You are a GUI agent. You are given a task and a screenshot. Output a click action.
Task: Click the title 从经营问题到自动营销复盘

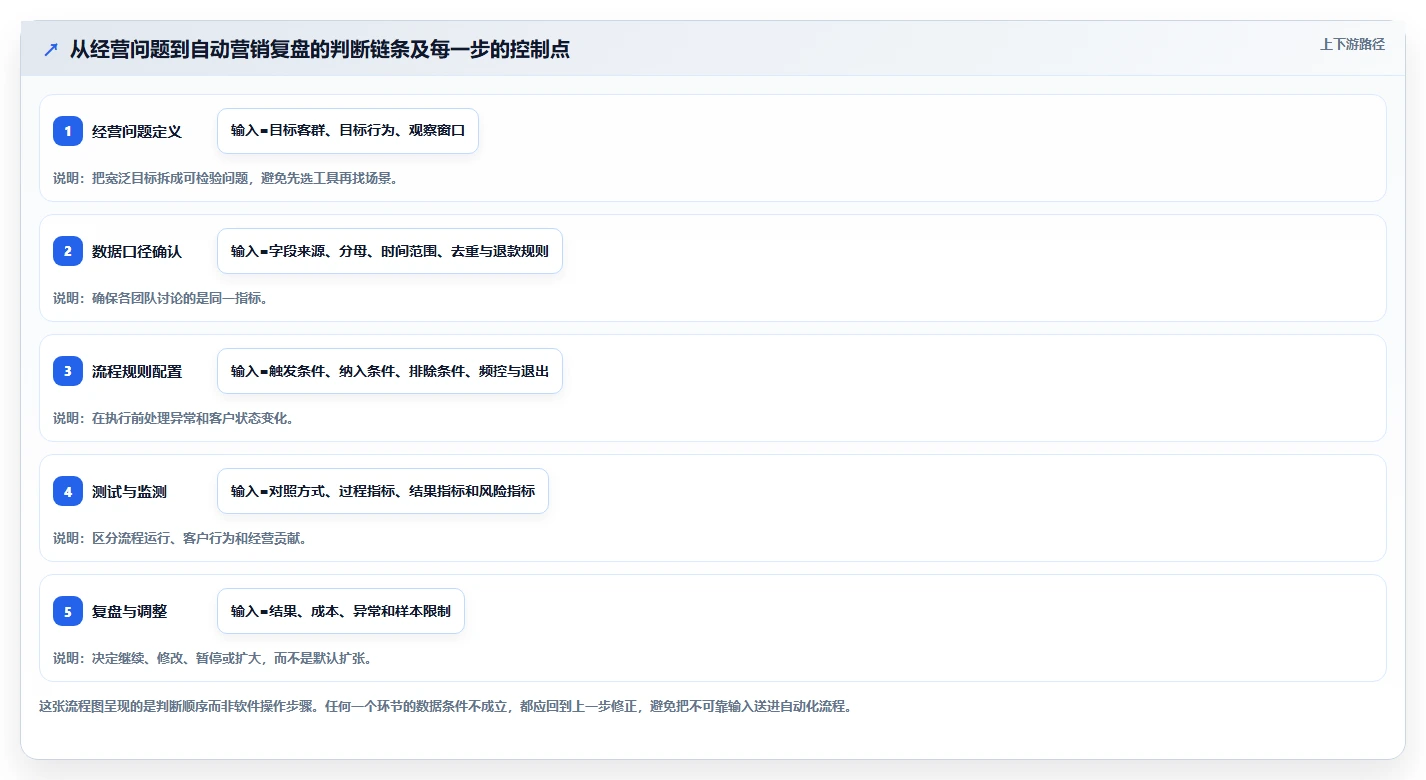(x=320, y=49)
